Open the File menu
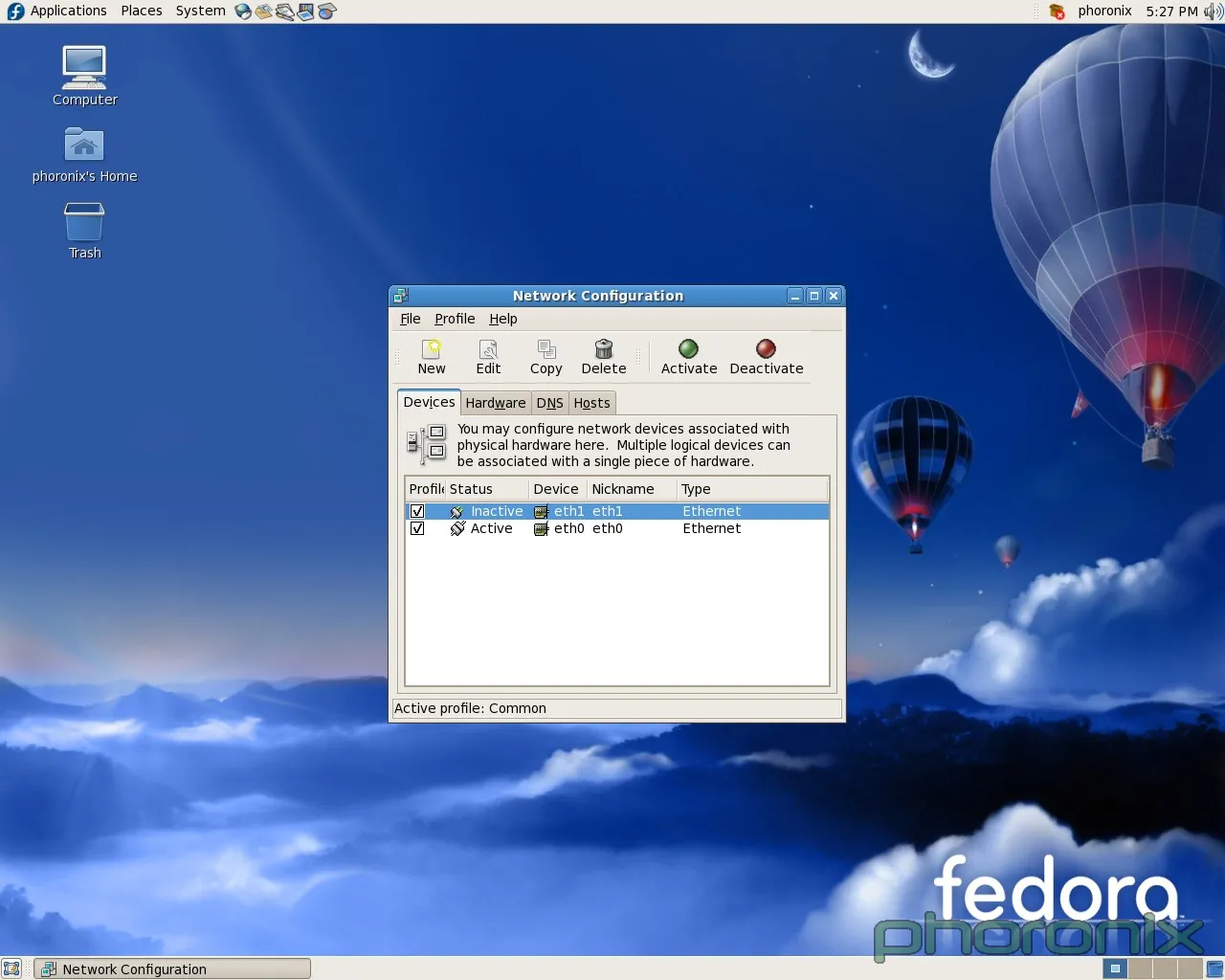Viewport: 1225px width, 980px height. pyautogui.click(x=410, y=319)
